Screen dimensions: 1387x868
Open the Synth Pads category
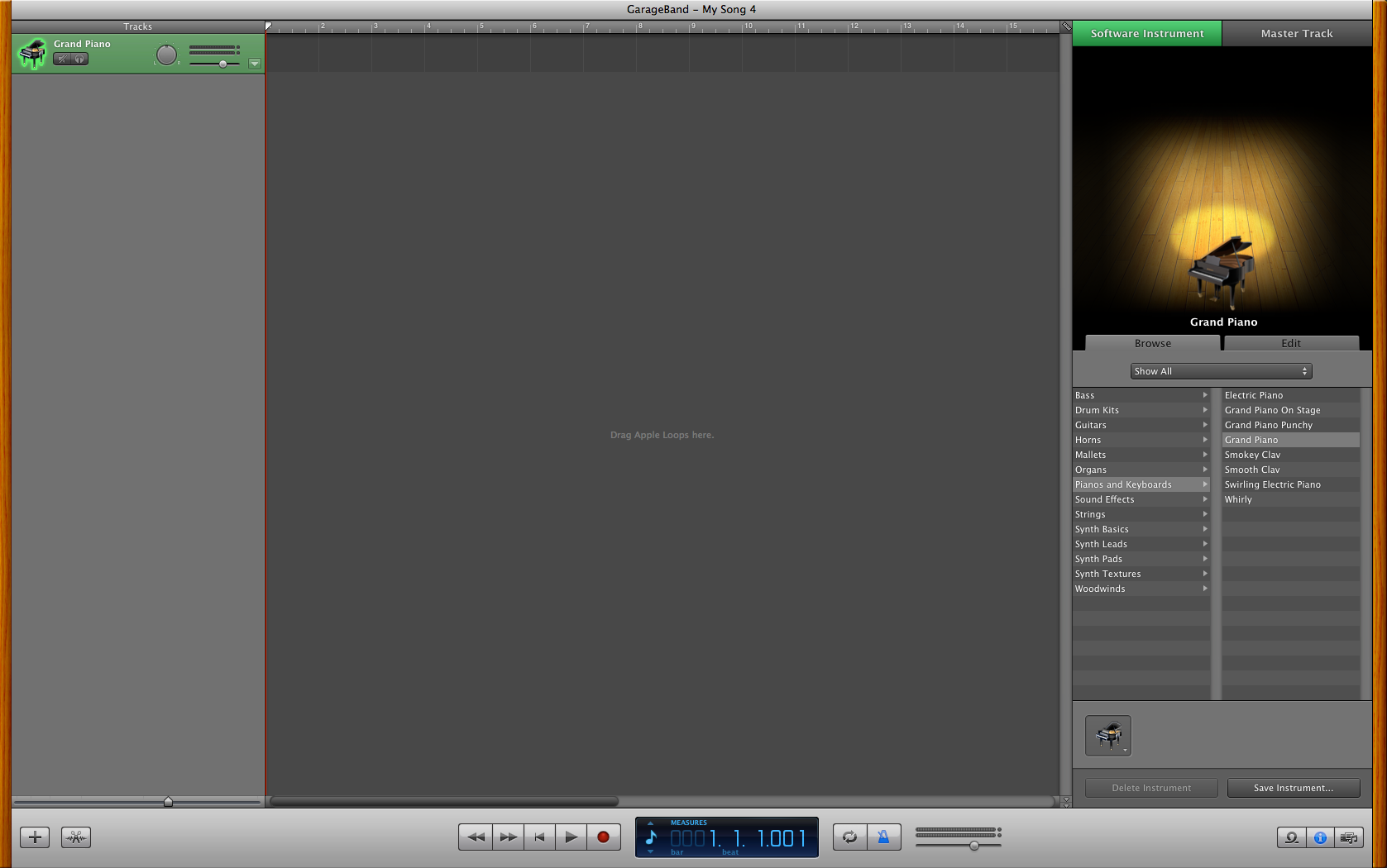point(1141,559)
